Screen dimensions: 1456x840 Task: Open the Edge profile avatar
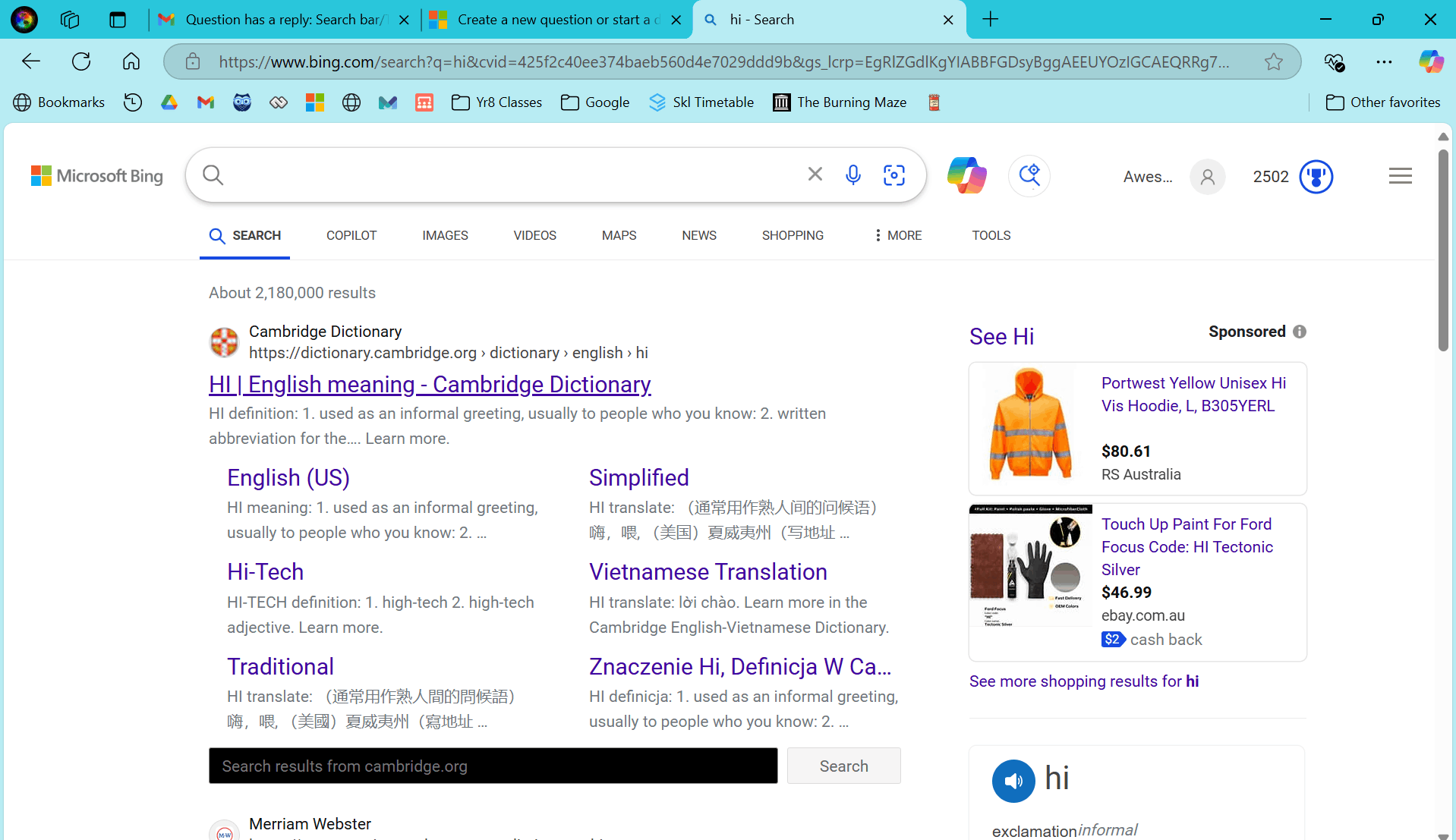coord(24,20)
